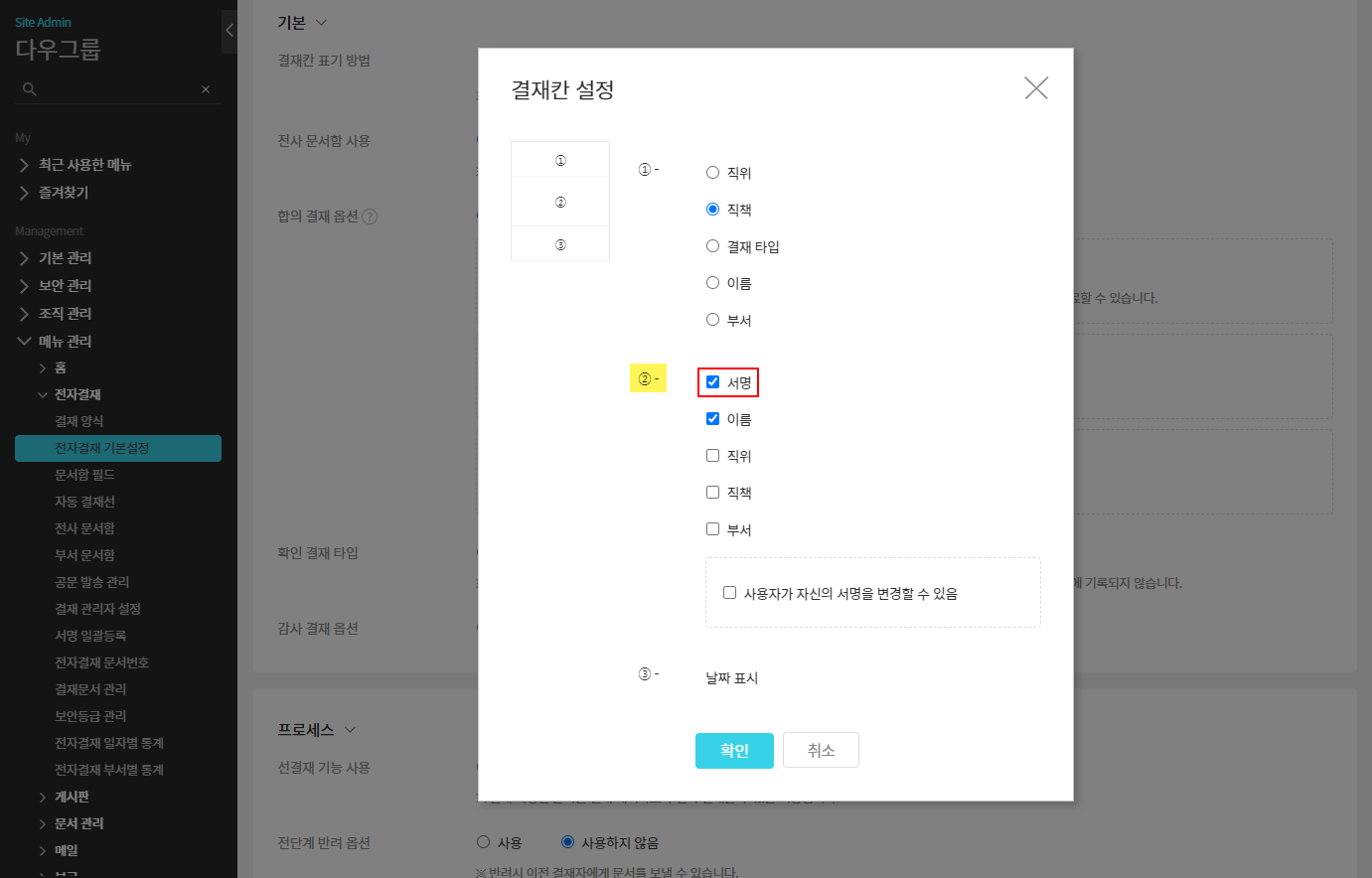This screenshot has height=878, width=1372.
Task: Select the 직위 radio button
Action: coord(712,173)
